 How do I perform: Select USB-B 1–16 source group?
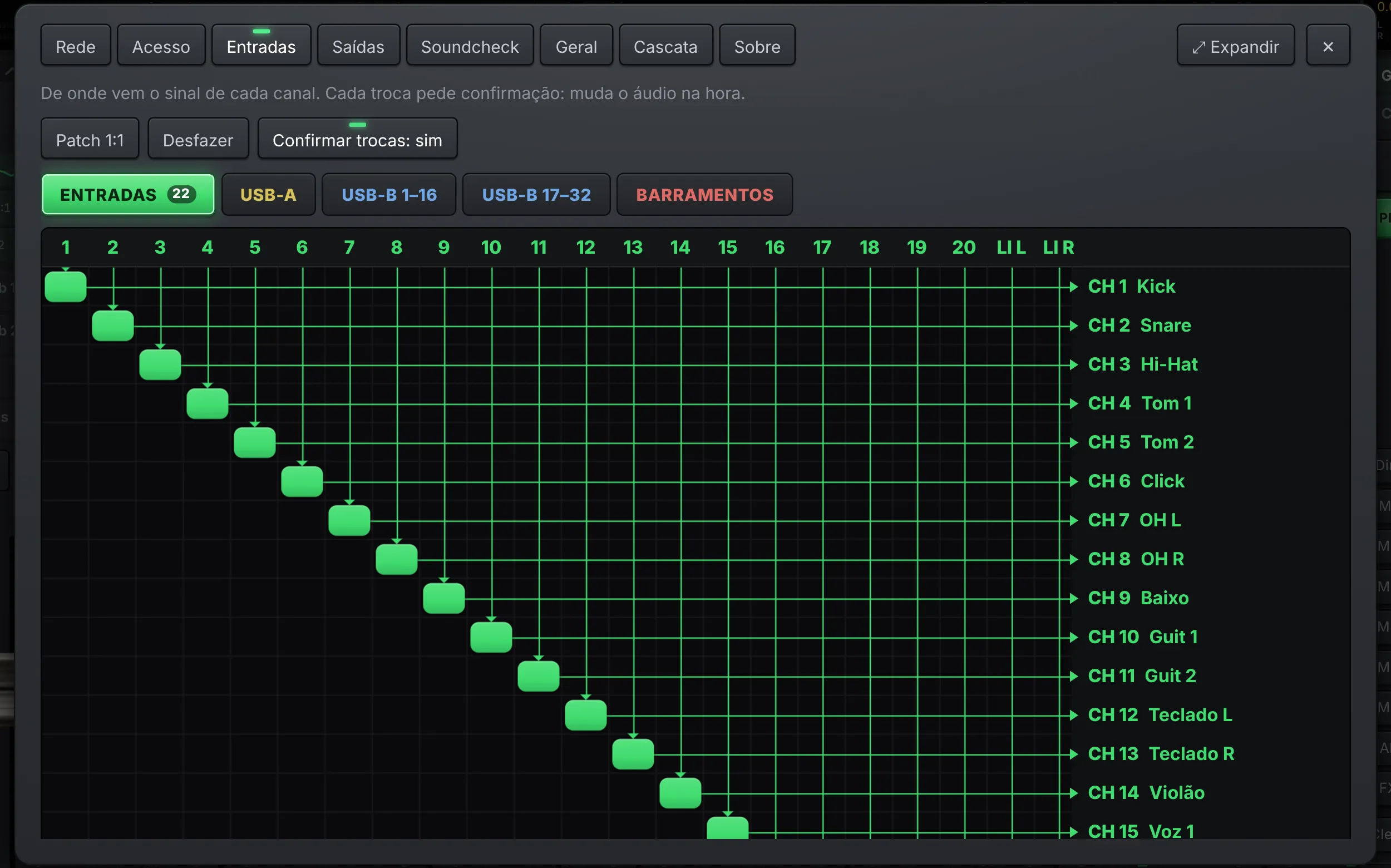coord(389,195)
